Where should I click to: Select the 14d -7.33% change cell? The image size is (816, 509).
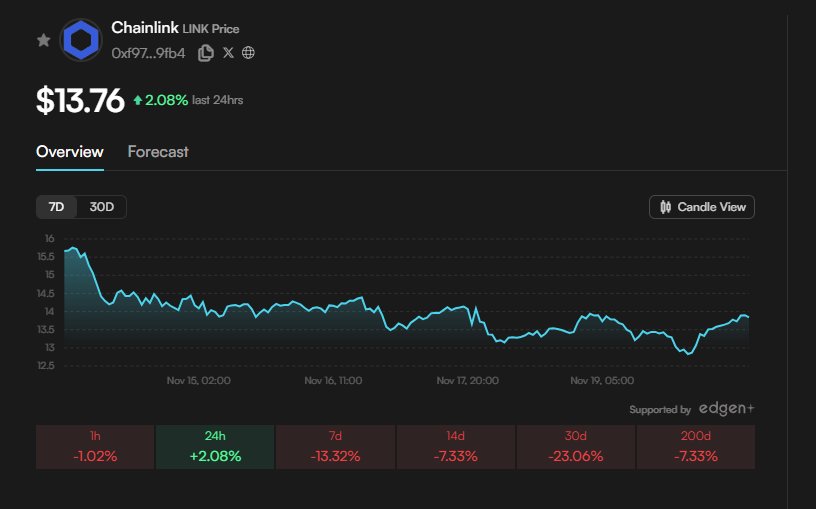click(455, 447)
